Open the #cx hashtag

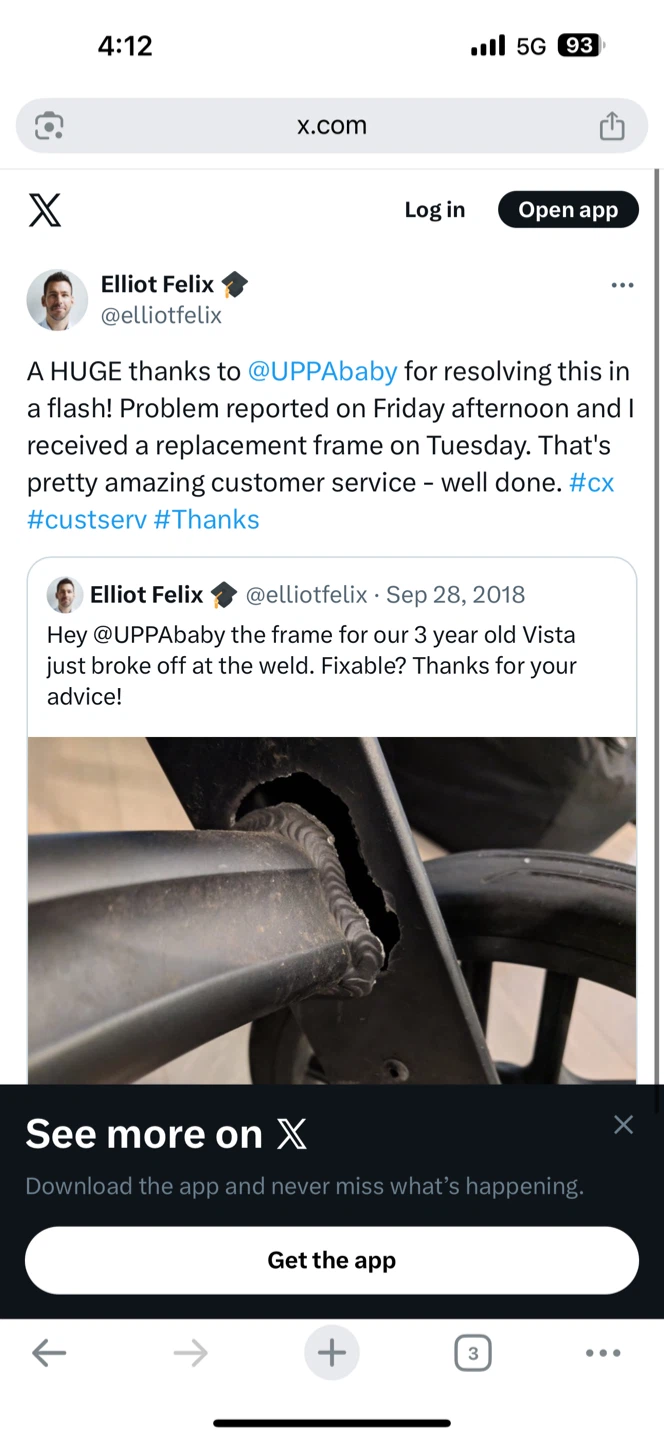(x=591, y=482)
